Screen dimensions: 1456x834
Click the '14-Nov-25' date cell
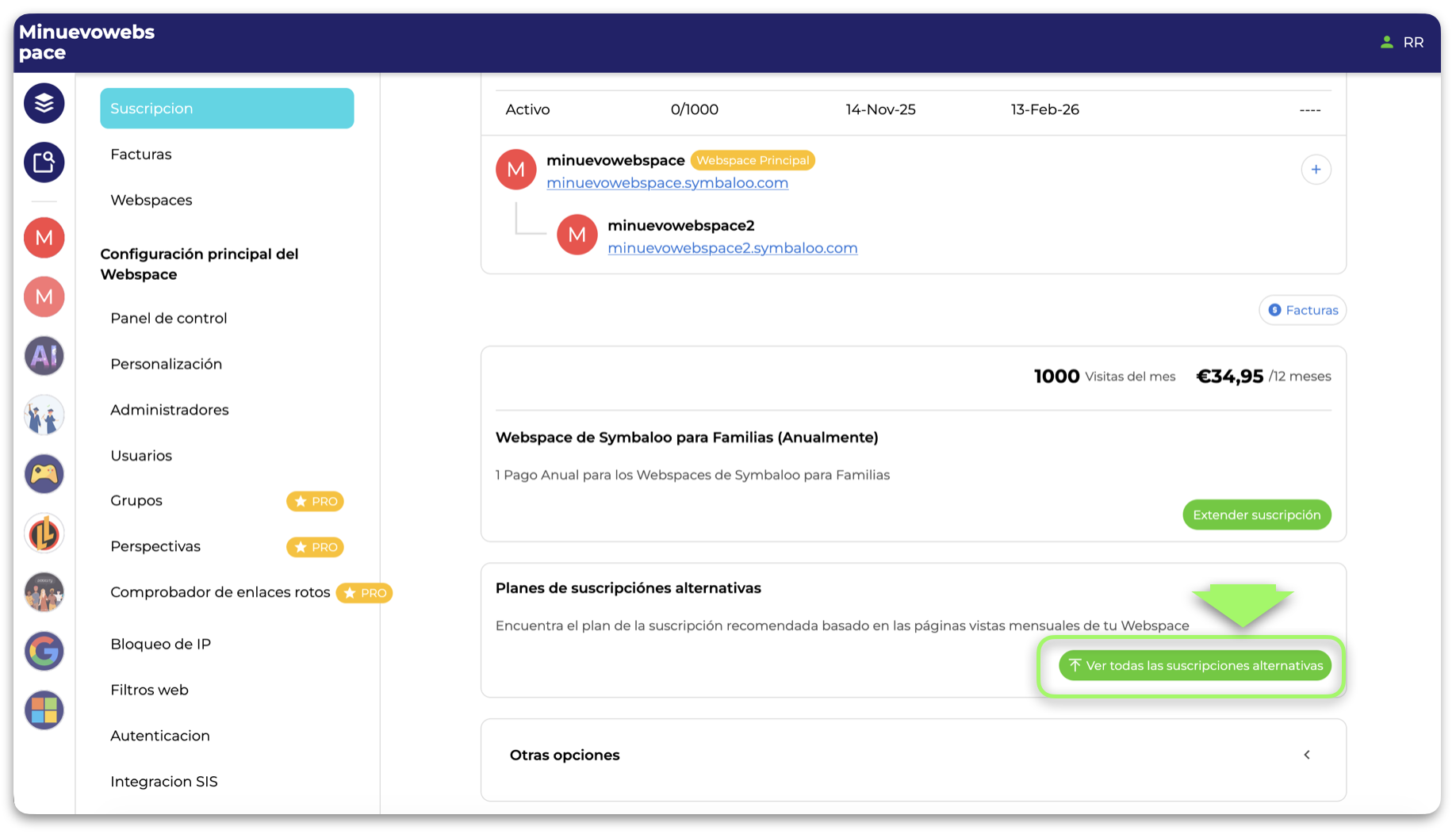point(881,110)
